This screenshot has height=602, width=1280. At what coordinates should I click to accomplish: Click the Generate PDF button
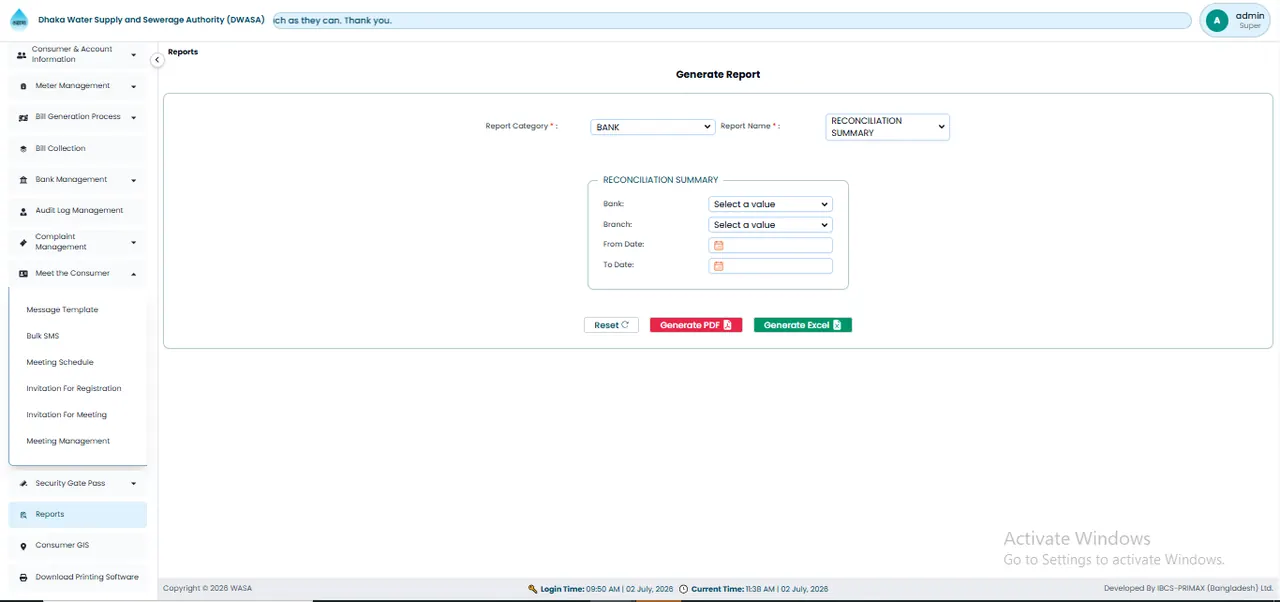tap(696, 325)
